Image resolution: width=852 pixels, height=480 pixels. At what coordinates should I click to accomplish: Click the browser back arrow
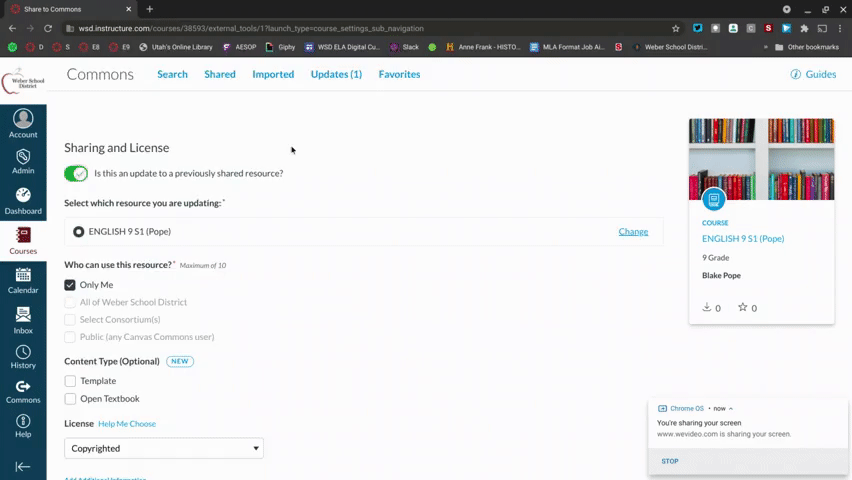click(x=12, y=28)
